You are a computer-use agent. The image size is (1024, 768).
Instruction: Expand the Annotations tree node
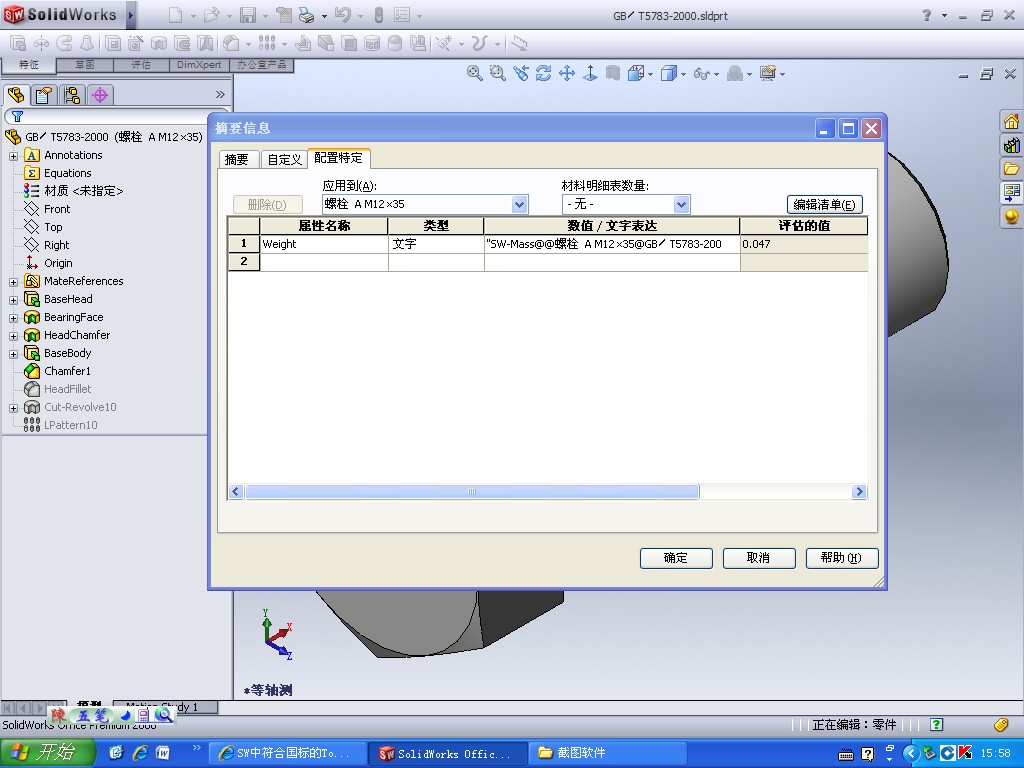pos(13,156)
